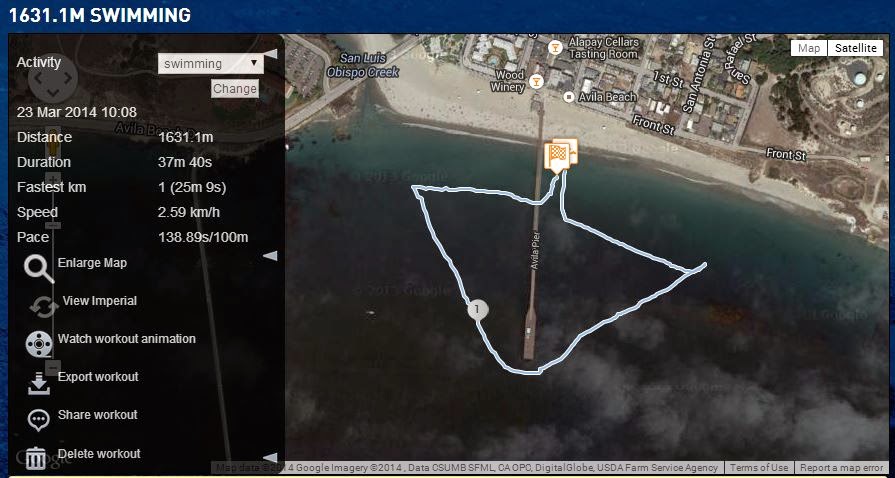Click the 37m 40s duration value
895x478 pixels.
coord(185,162)
